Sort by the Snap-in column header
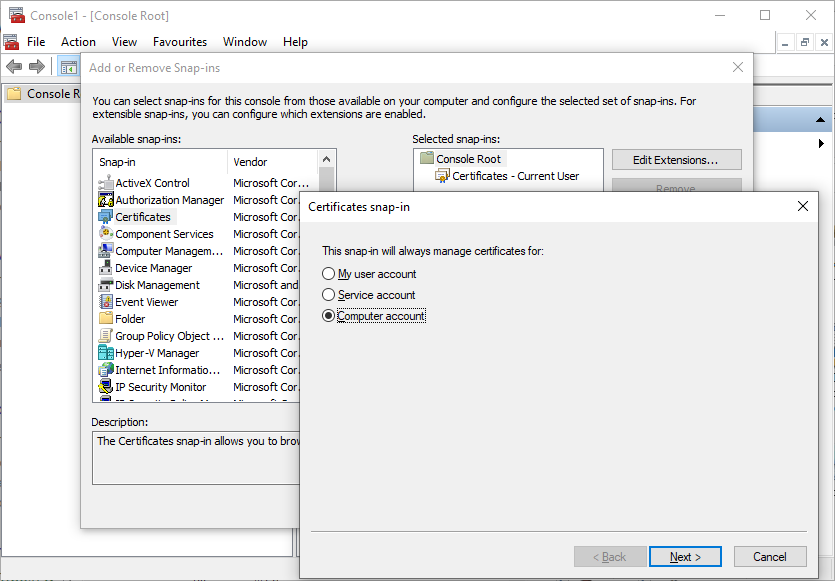This screenshot has width=835, height=581. (161, 162)
